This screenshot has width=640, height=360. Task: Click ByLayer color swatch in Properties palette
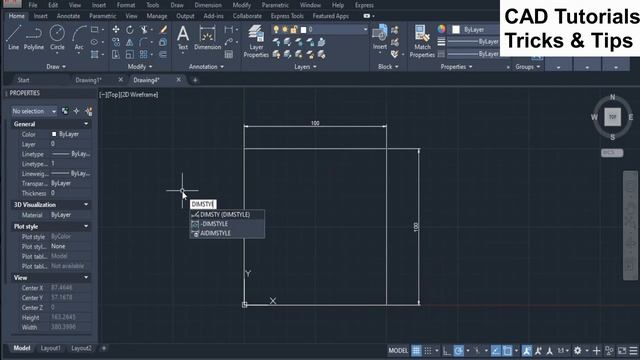point(54,134)
